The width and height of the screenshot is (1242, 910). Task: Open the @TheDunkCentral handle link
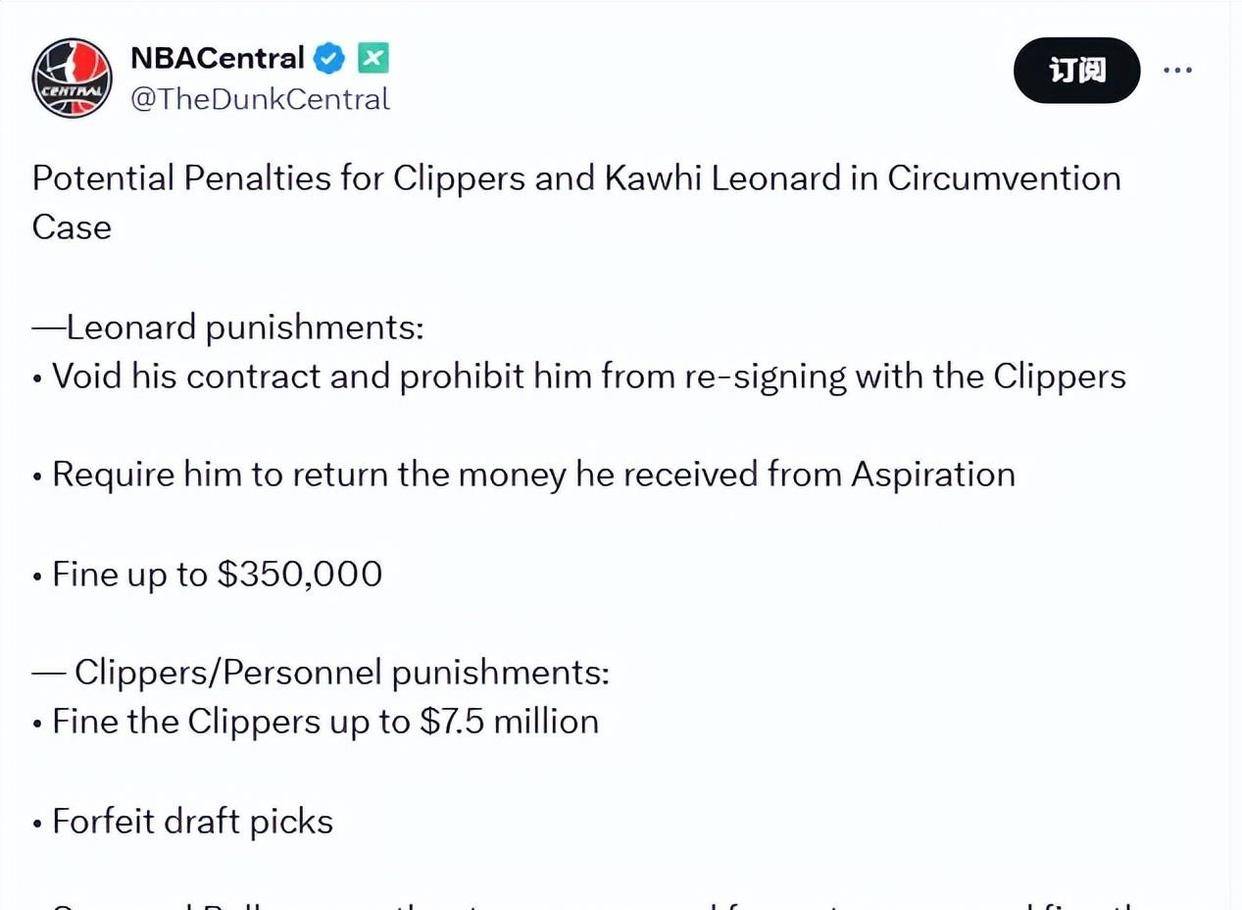tap(260, 99)
